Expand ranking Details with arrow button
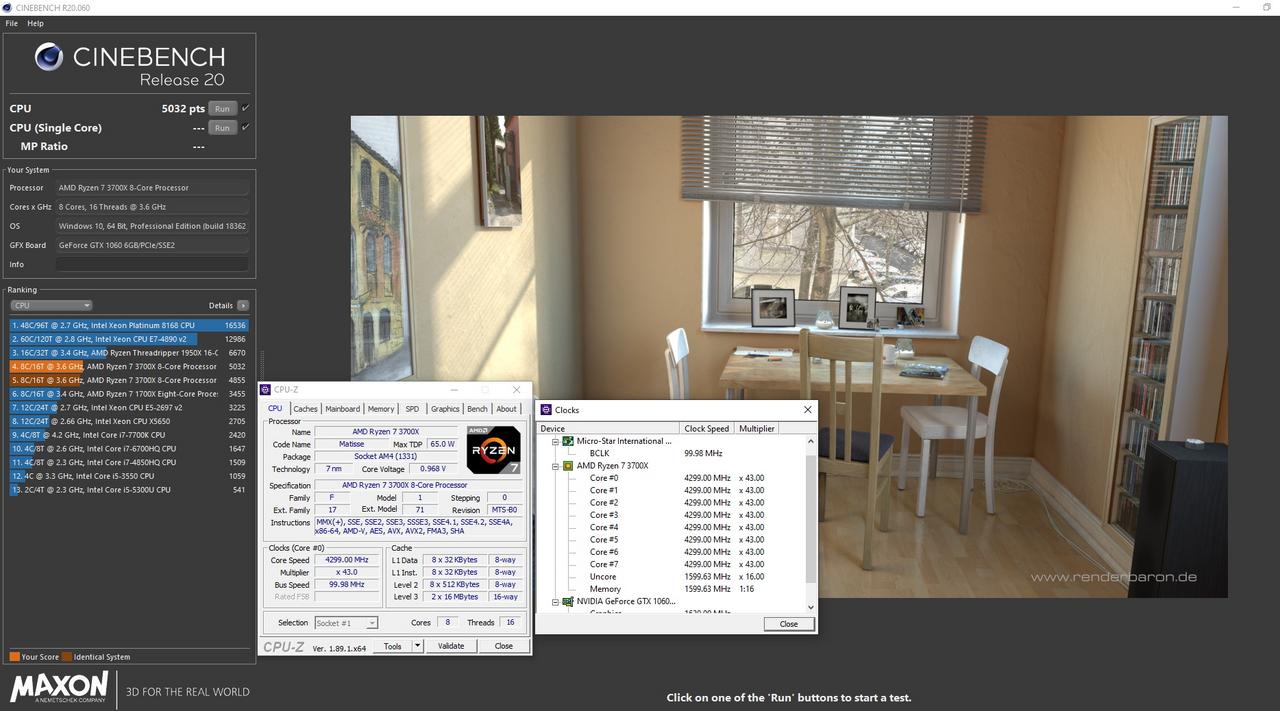The image size is (1280, 711). (243, 305)
